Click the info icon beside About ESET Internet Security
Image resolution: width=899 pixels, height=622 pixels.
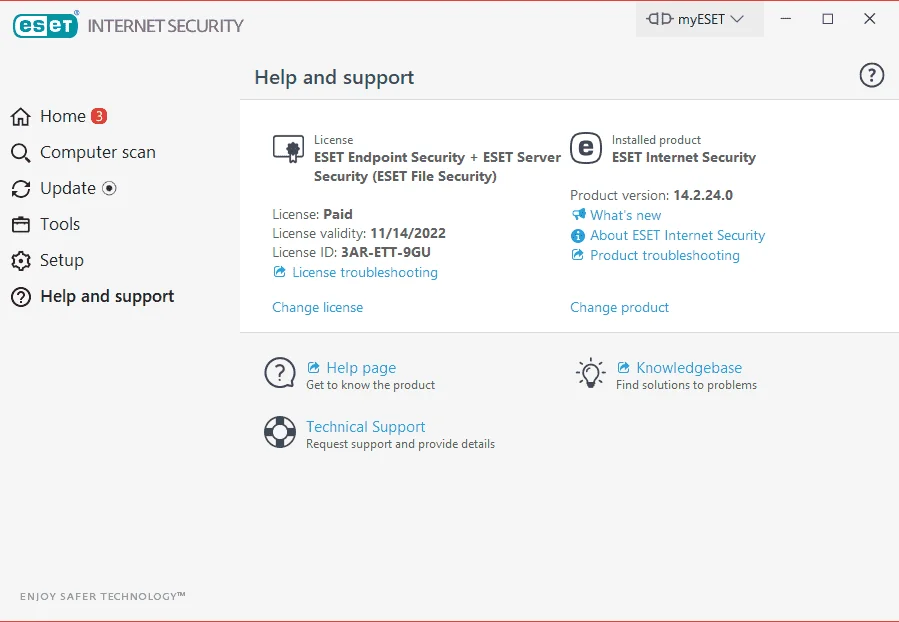(578, 236)
